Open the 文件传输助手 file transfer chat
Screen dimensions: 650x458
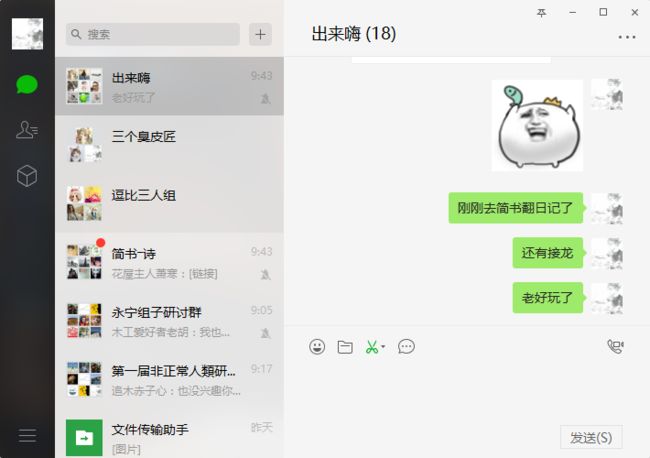[x=170, y=437]
